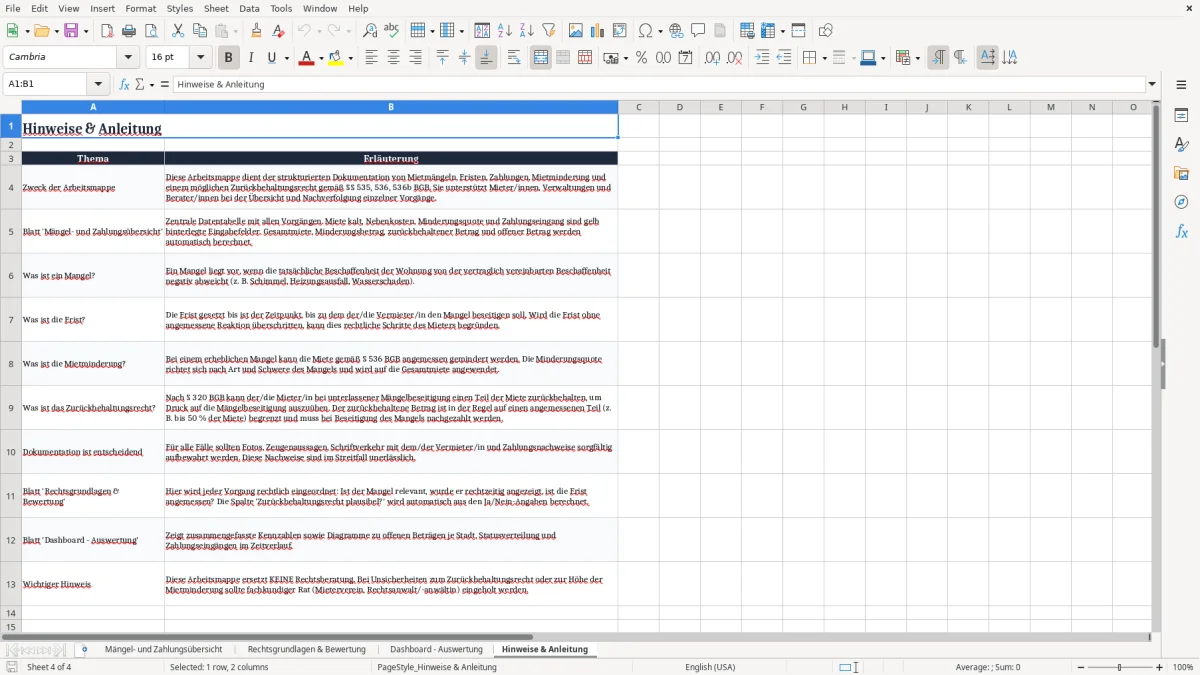Select column C header
The height and width of the screenshot is (675, 1200).
(638, 107)
